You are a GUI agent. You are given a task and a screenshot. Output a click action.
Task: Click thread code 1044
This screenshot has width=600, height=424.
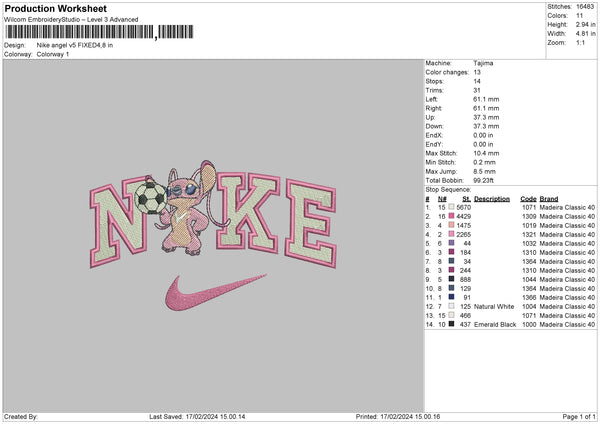(529, 279)
